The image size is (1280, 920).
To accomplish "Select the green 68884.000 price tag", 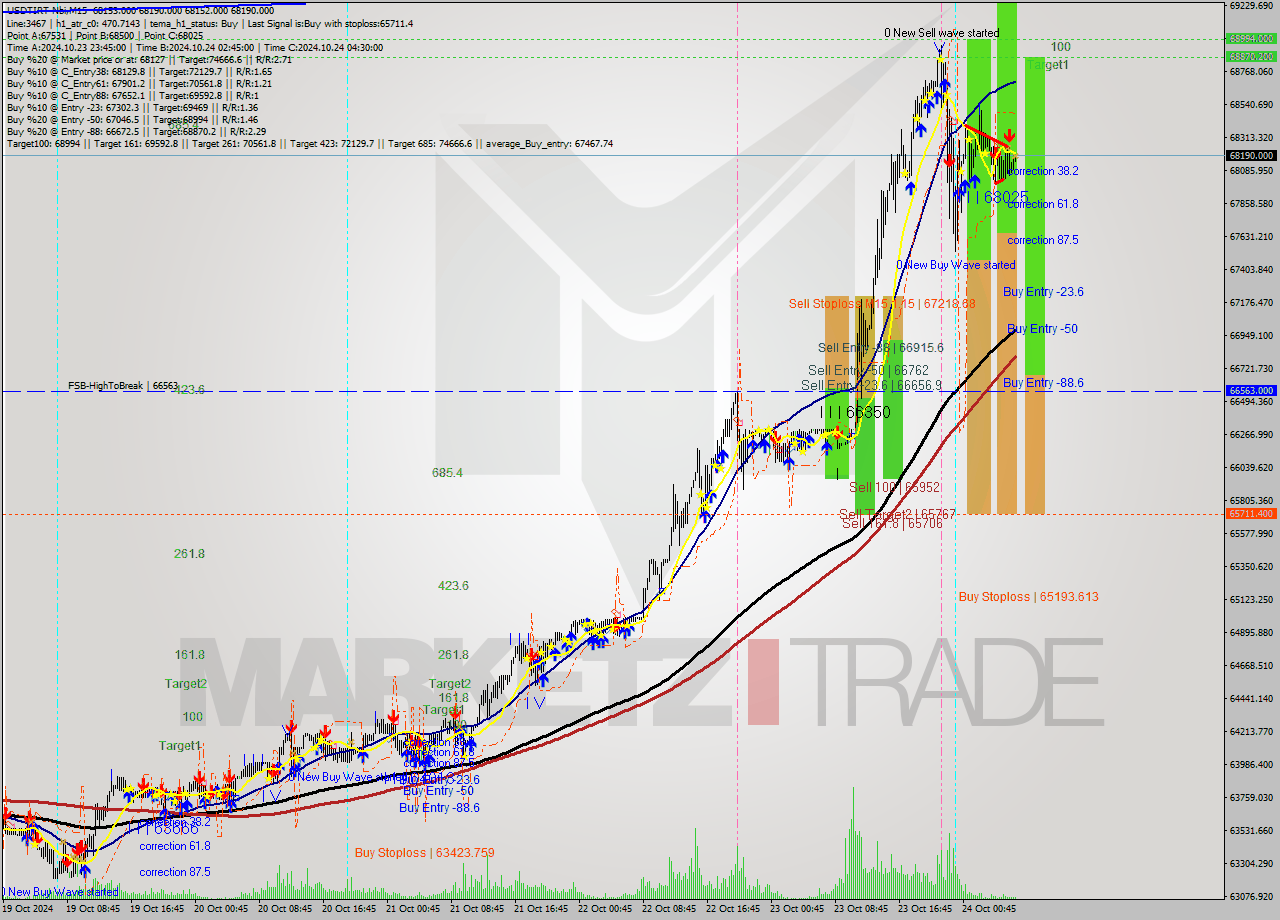I will [x=1250, y=39].
